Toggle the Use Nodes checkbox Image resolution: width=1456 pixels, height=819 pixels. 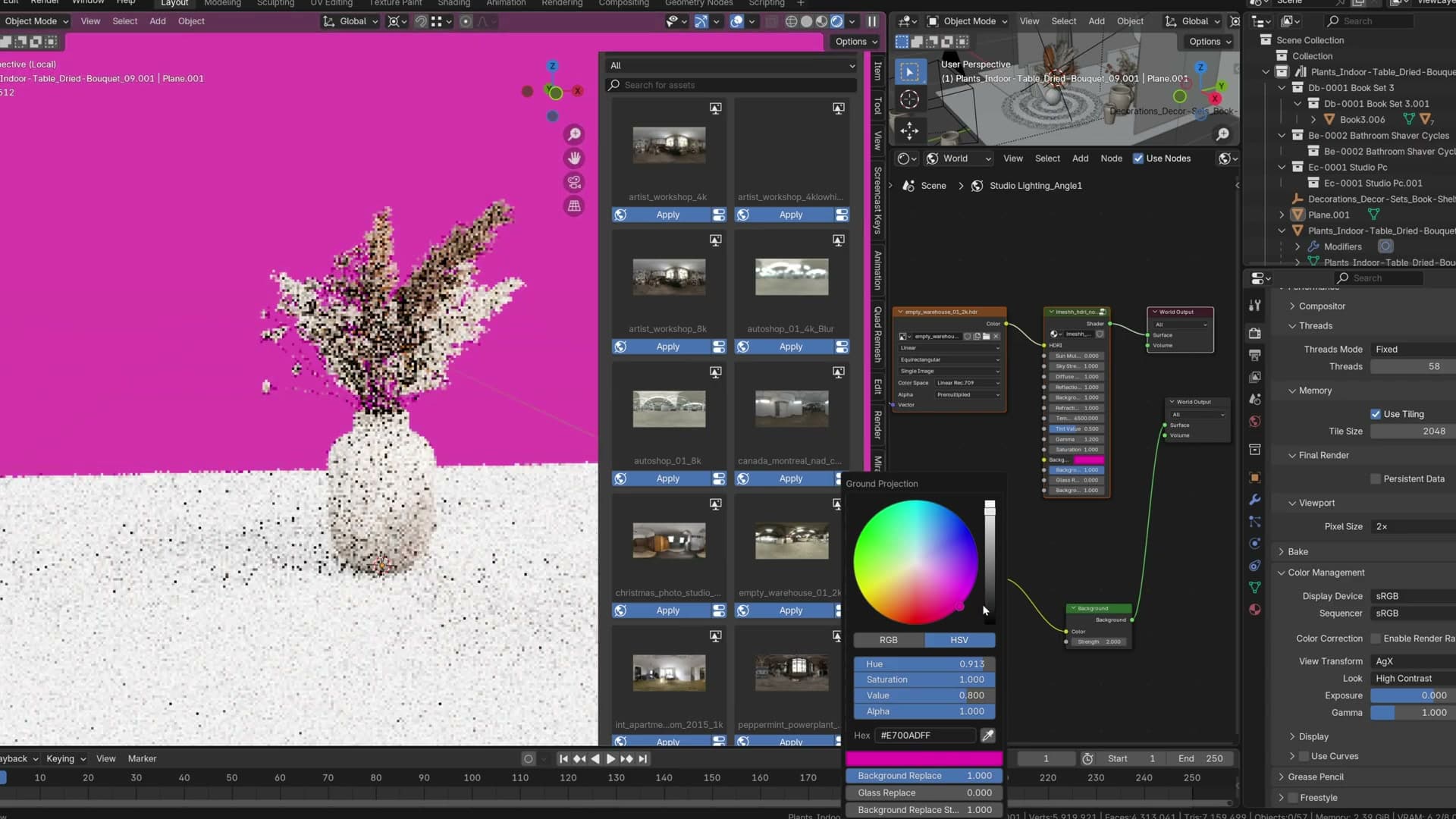(x=1137, y=158)
